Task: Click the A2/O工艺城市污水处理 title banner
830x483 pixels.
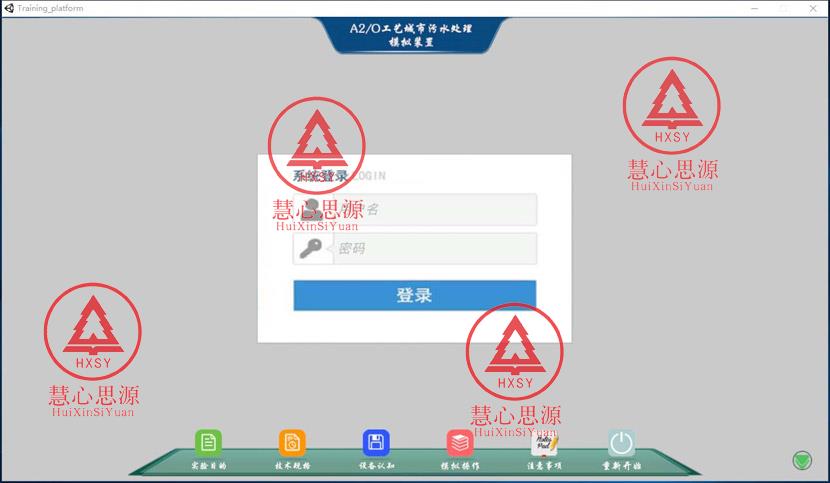Action: tap(415, 35)
